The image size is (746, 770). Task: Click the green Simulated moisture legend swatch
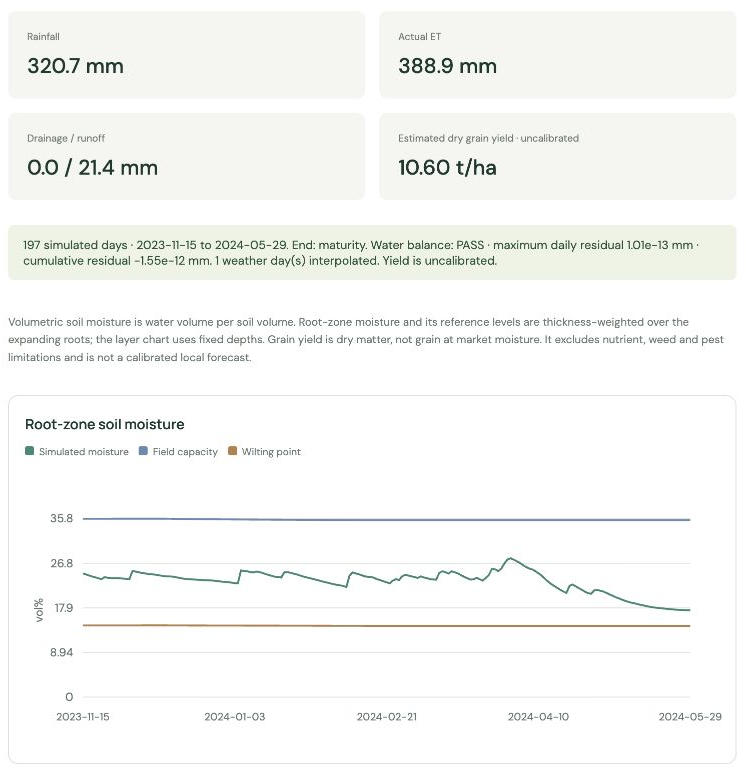(29, 451)
